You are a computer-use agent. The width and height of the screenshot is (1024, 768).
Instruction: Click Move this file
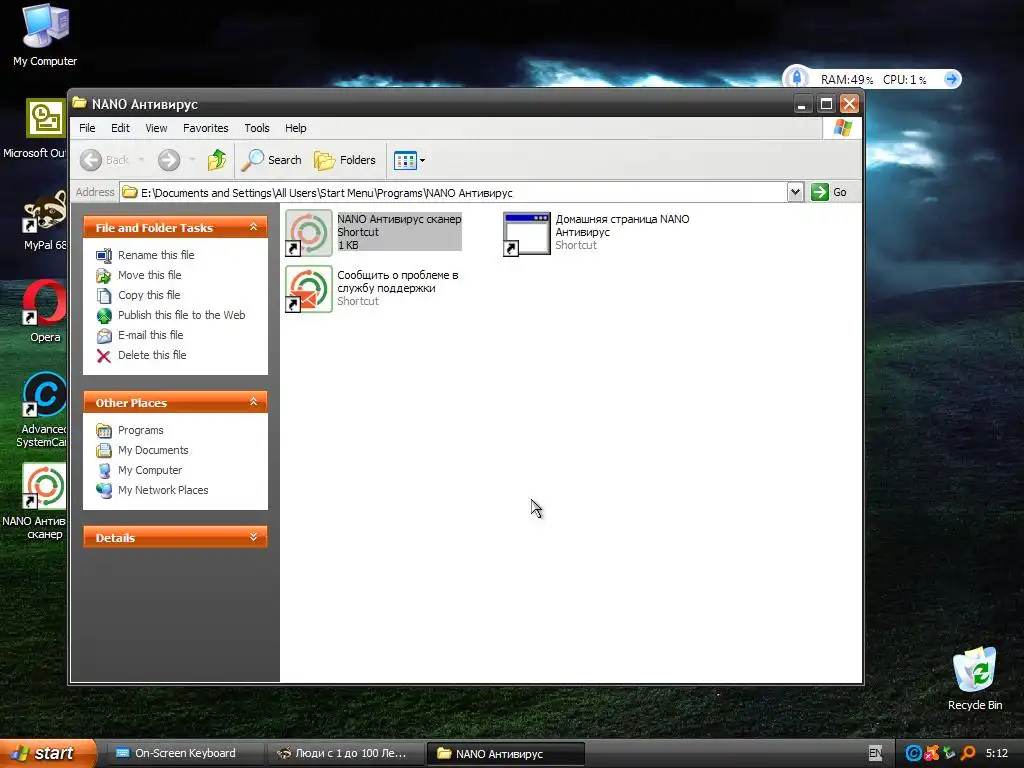(x=138, y=275)
